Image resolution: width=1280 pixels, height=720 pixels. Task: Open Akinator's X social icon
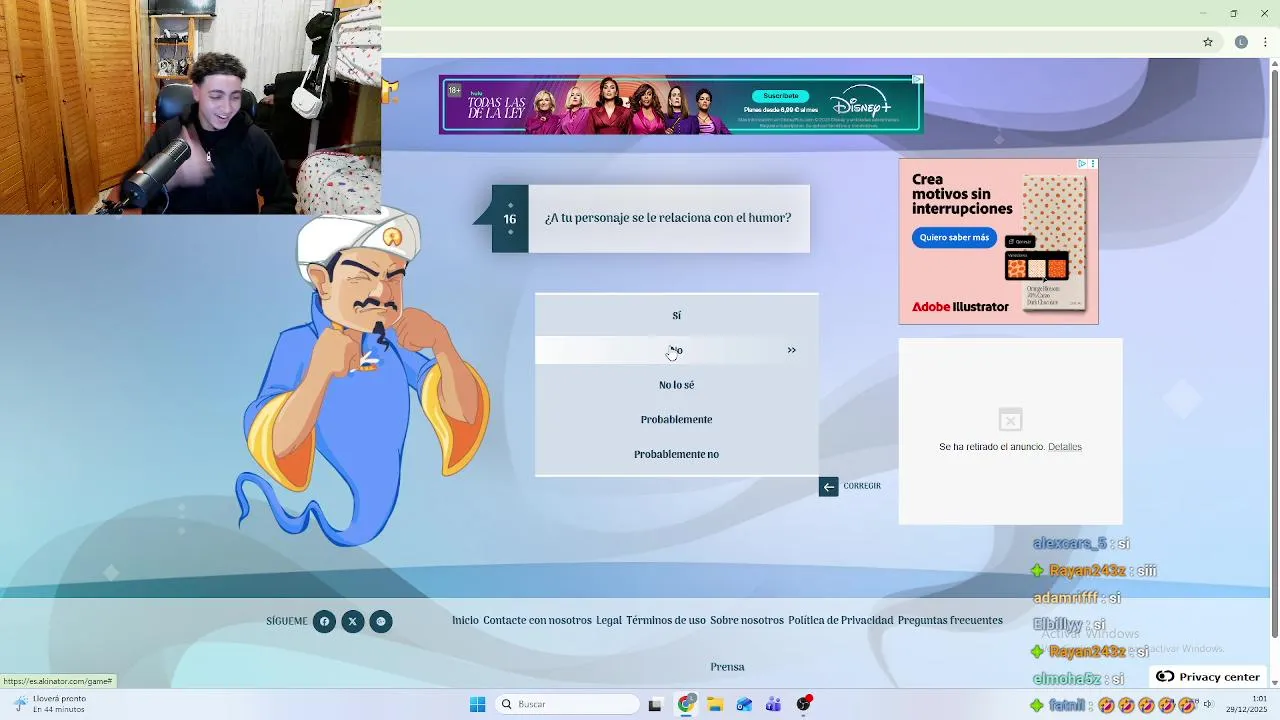[352, 621]
